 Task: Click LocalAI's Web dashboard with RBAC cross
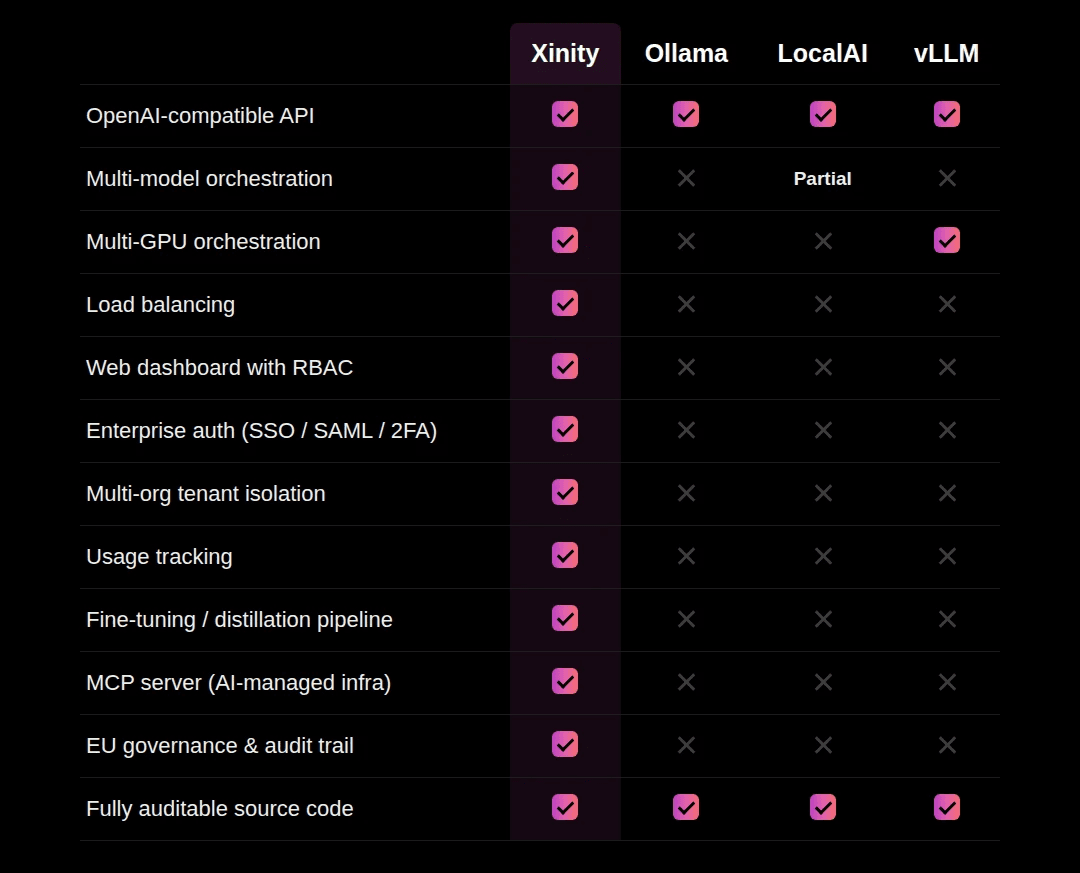click(823, 367)
